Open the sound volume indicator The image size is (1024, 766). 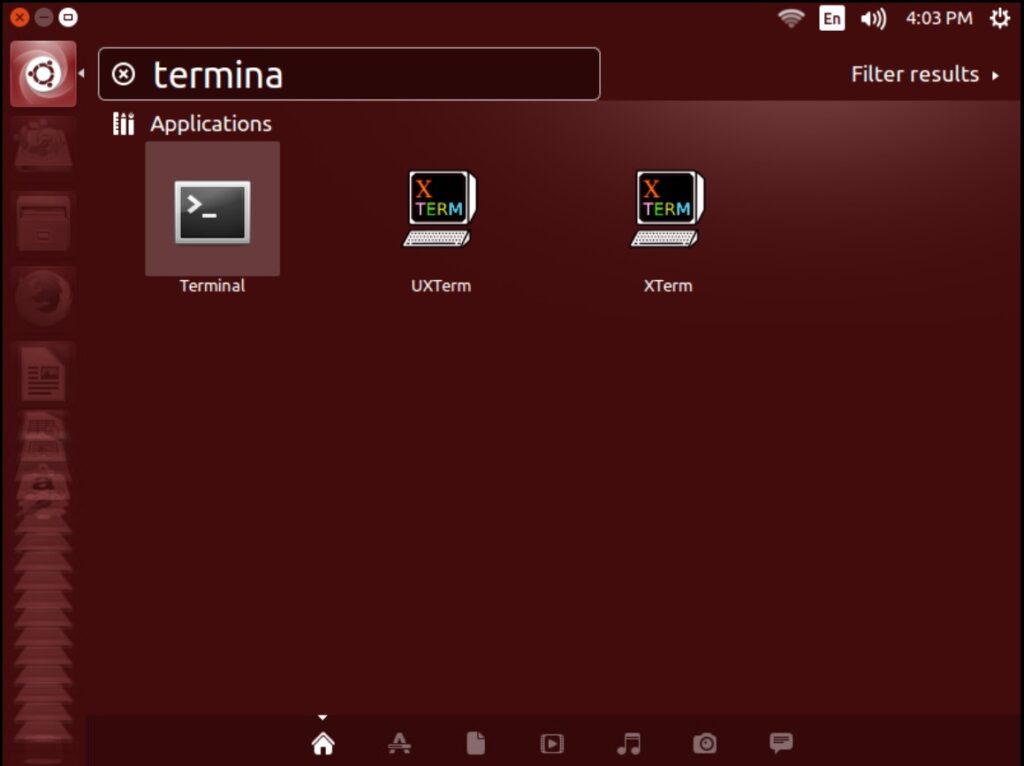[x=873, y=18]
